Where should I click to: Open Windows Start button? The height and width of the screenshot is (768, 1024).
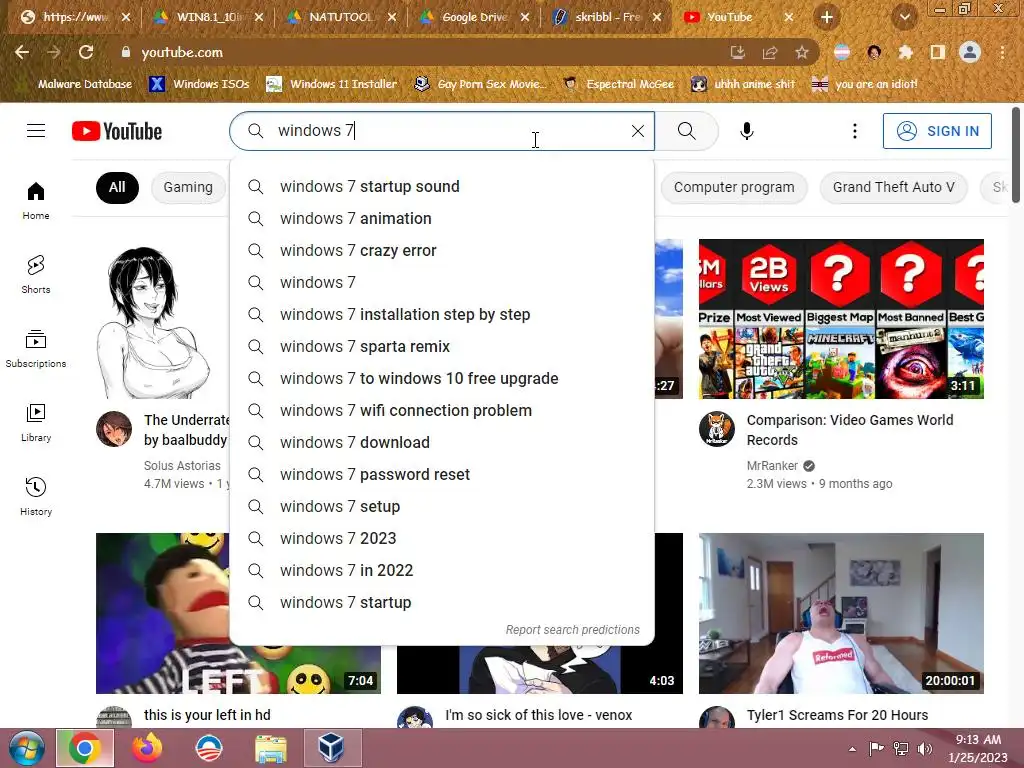tap(27, 748)
